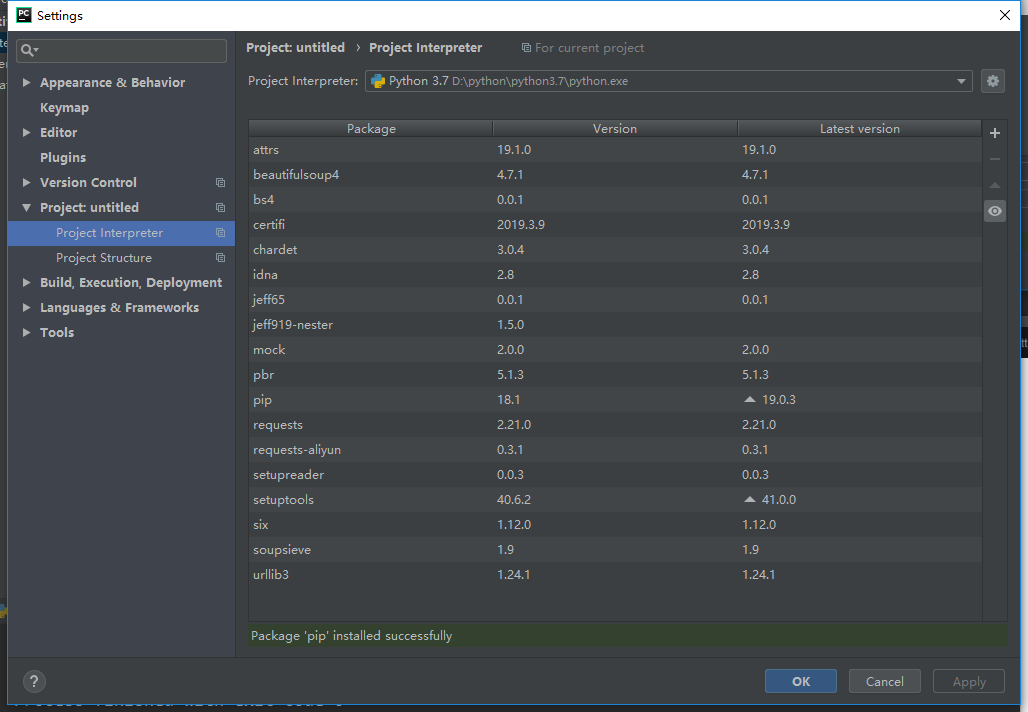Click the copy icon beside Project Interpreter
This screenshot has width=1028, height=712.
coord(220,233)
